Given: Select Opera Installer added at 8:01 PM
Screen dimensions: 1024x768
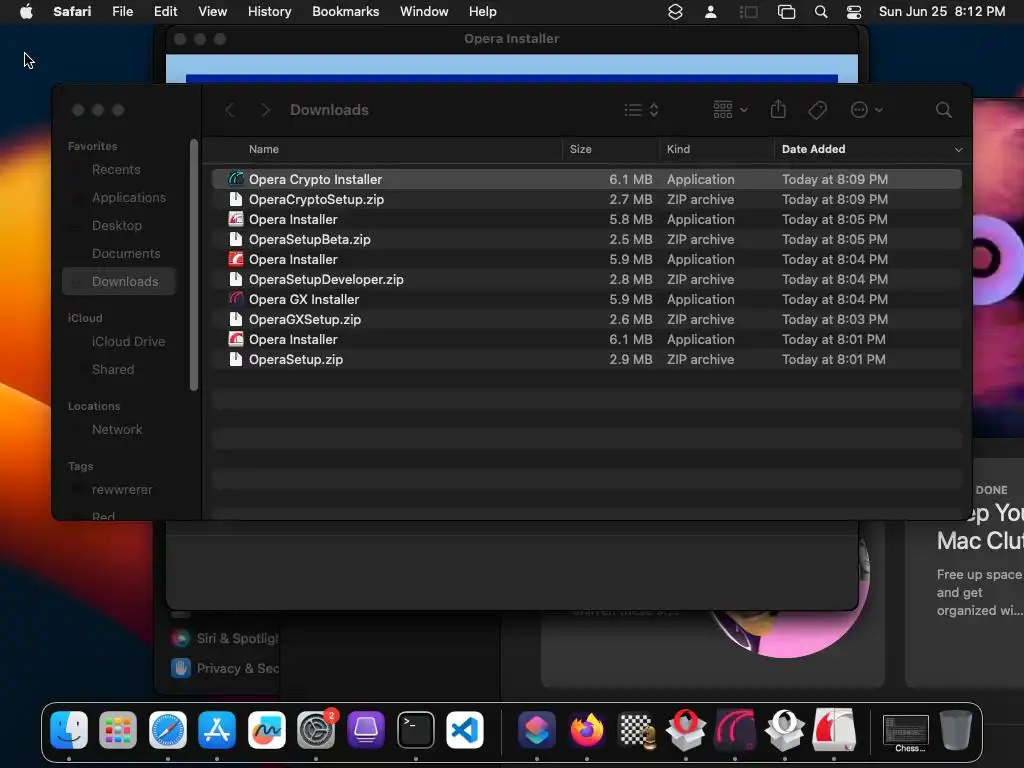Looking at the screenshot, I should [586, 339].
